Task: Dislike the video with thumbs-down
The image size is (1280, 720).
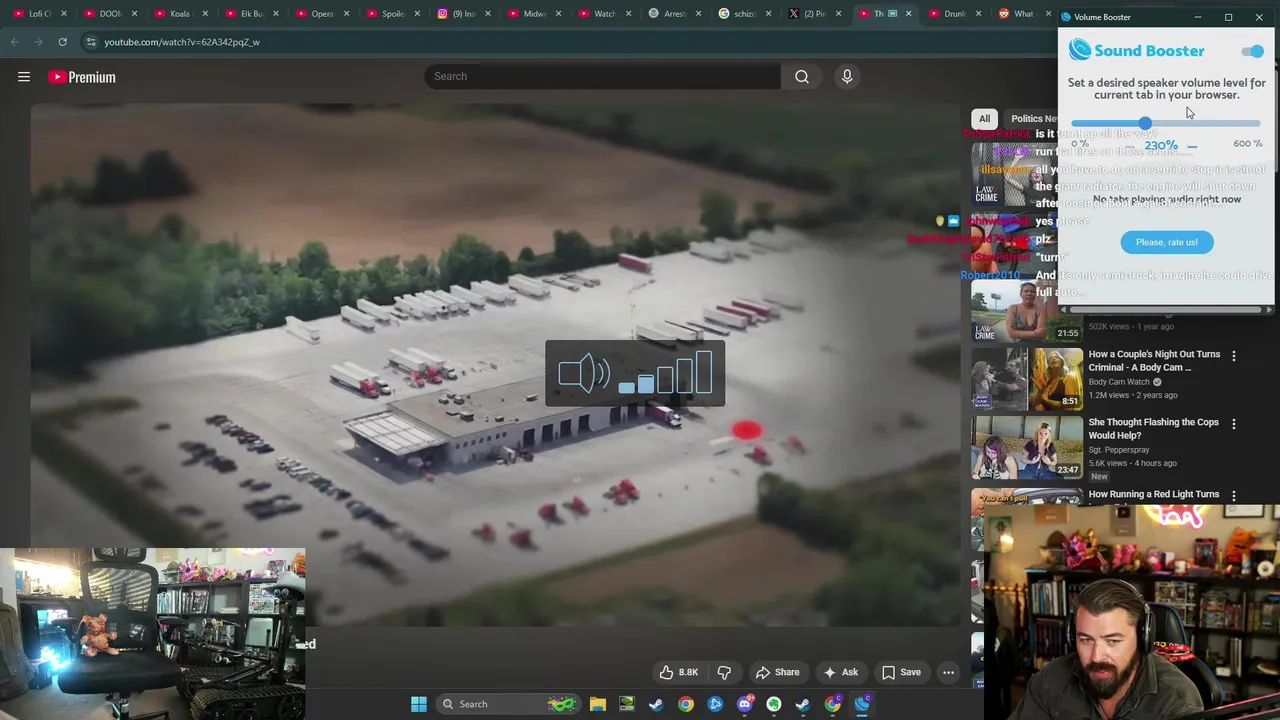Action: pyautogui.click(x=724, y=672)
